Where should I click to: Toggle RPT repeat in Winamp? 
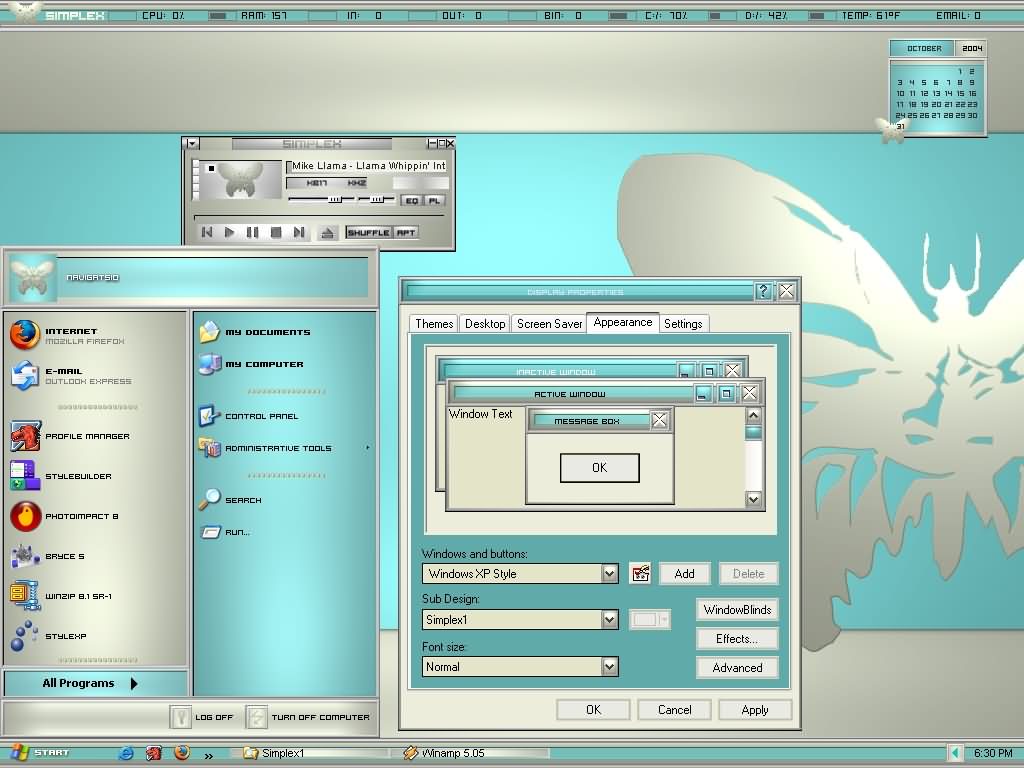pos(406,232)
